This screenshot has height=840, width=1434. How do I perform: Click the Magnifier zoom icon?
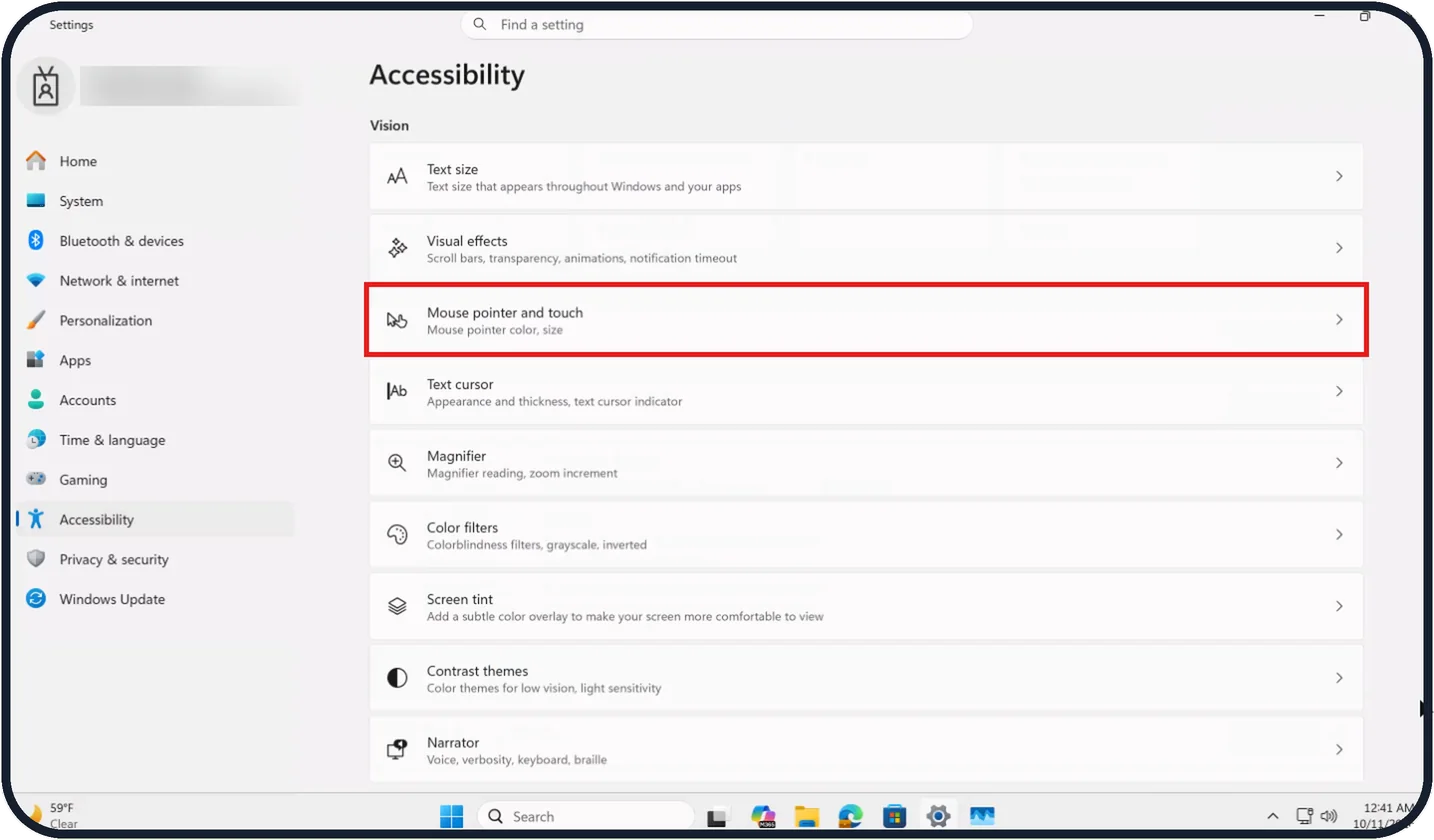click(x=397, y=463)
